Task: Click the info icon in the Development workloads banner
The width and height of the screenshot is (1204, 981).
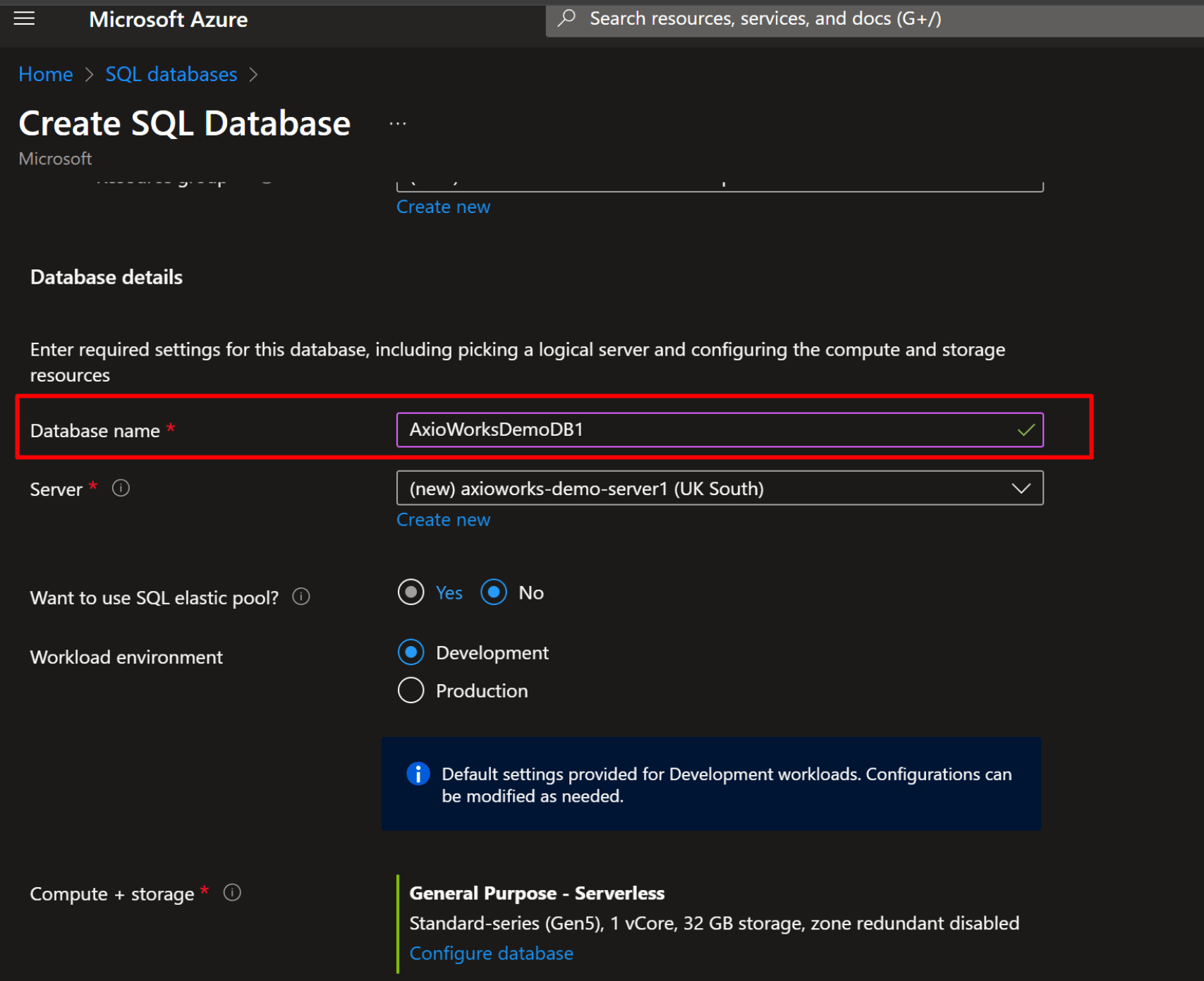Action: 418,774
